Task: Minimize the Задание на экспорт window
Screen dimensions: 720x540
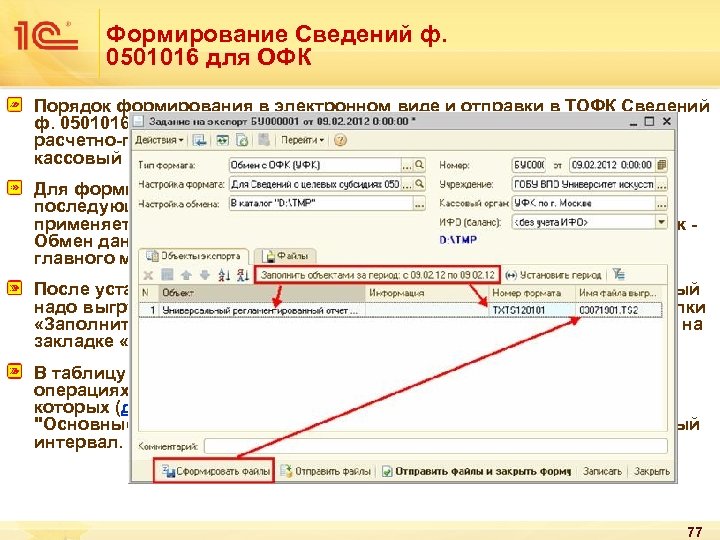Action: click(x=634, y=122)
